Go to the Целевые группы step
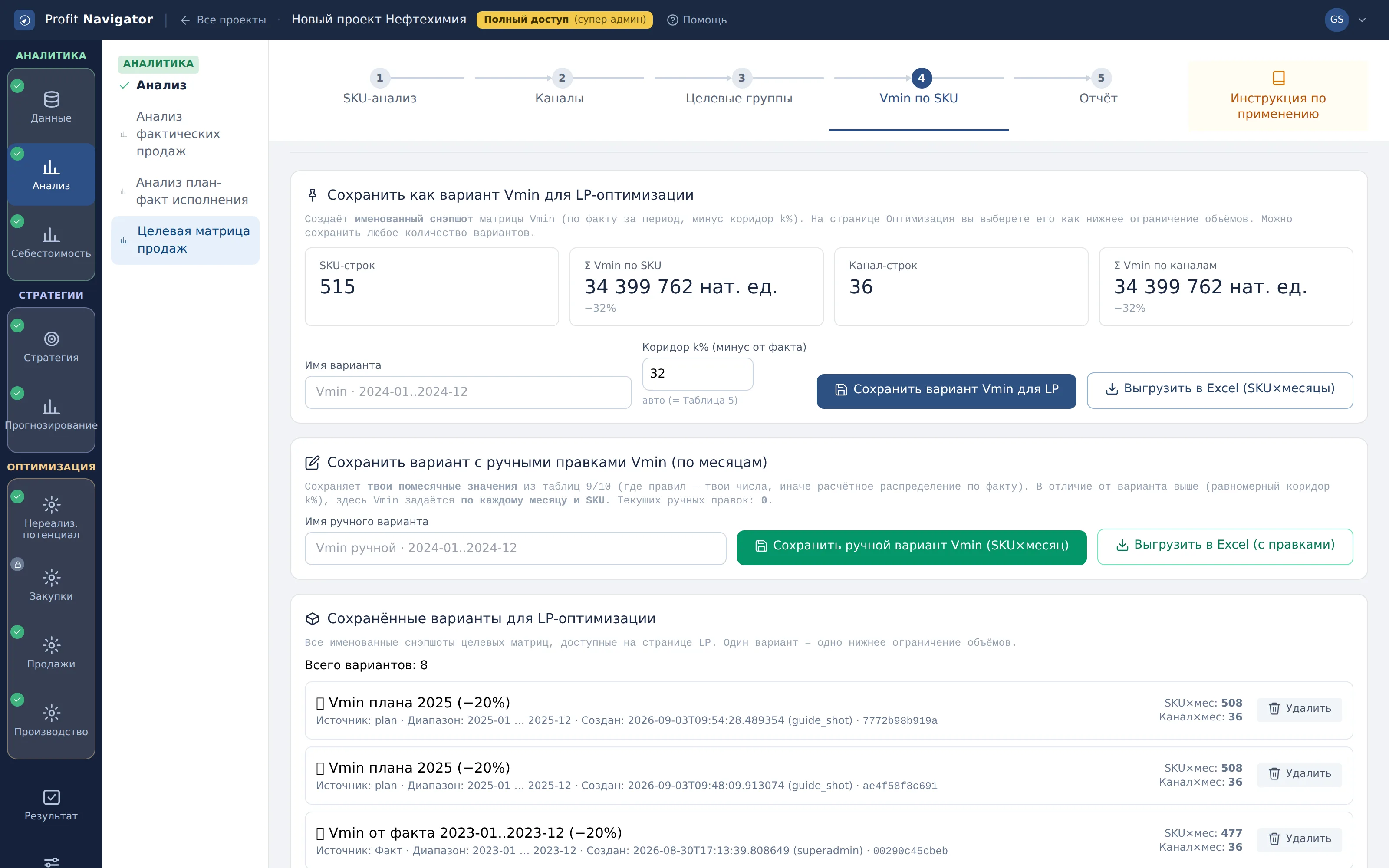 (x=739, y=89)
